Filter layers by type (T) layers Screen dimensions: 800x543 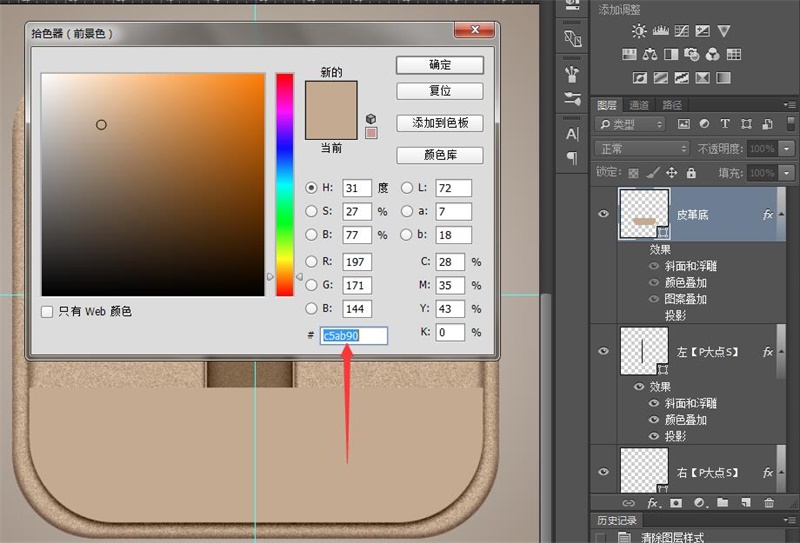click(724, 124)
